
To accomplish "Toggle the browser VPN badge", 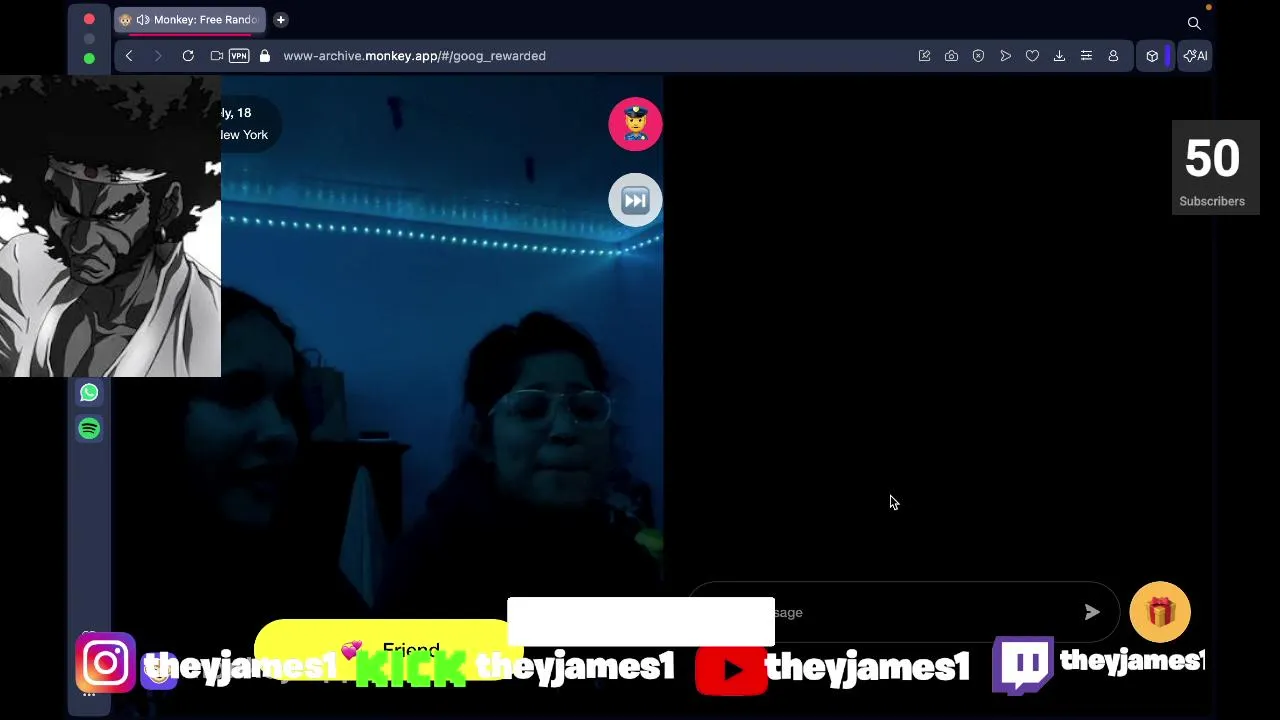I will tap(239, 56).
